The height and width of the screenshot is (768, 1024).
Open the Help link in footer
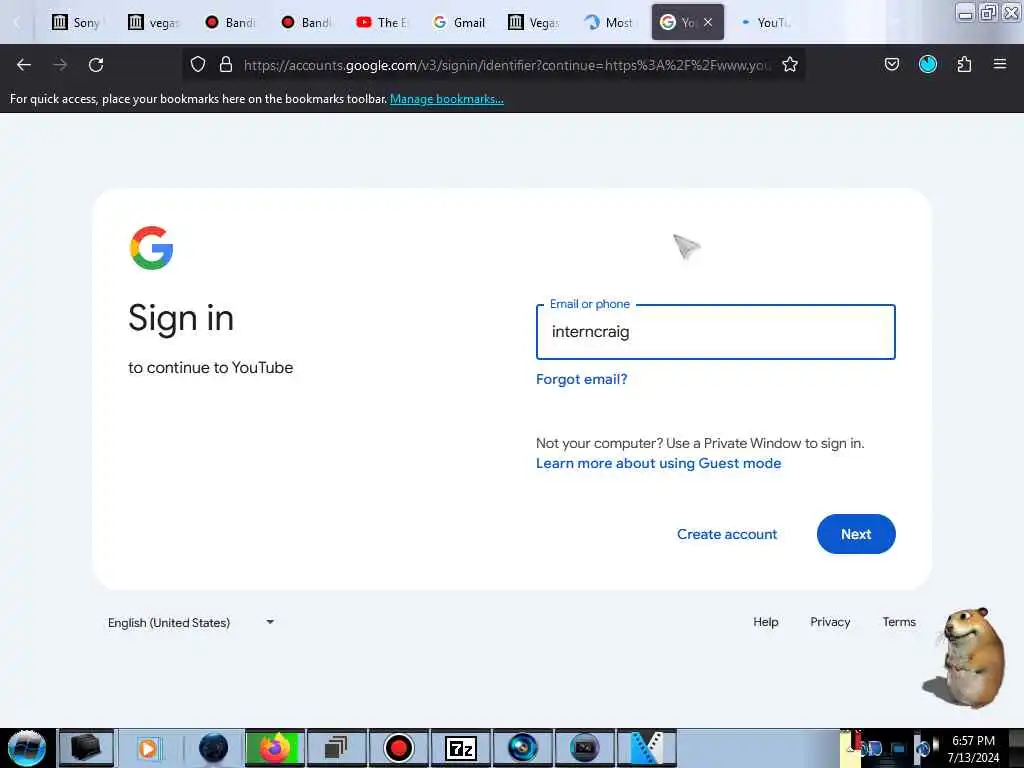(765, 622)
